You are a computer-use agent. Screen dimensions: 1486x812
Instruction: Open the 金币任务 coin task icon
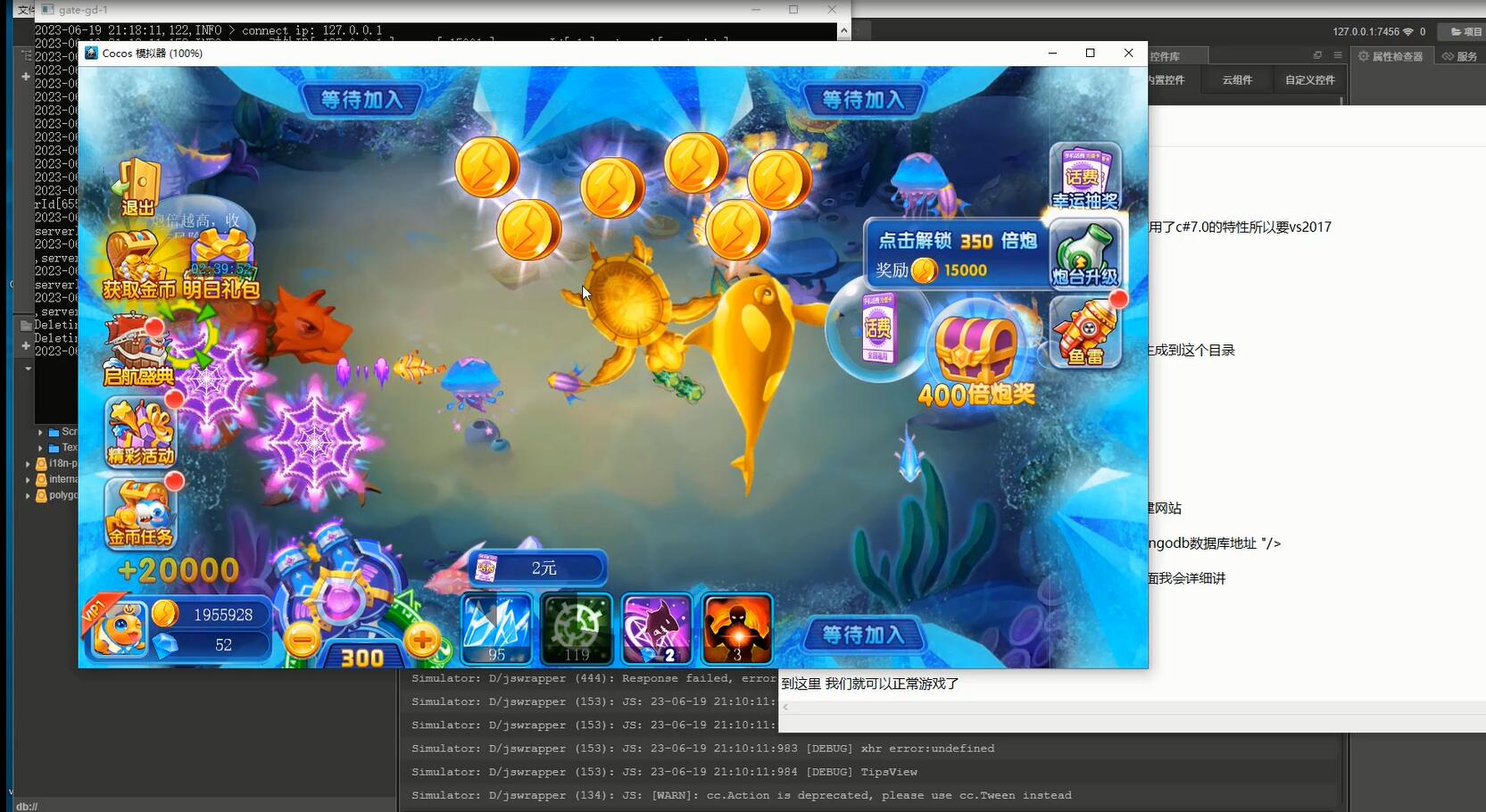[140, 513]
